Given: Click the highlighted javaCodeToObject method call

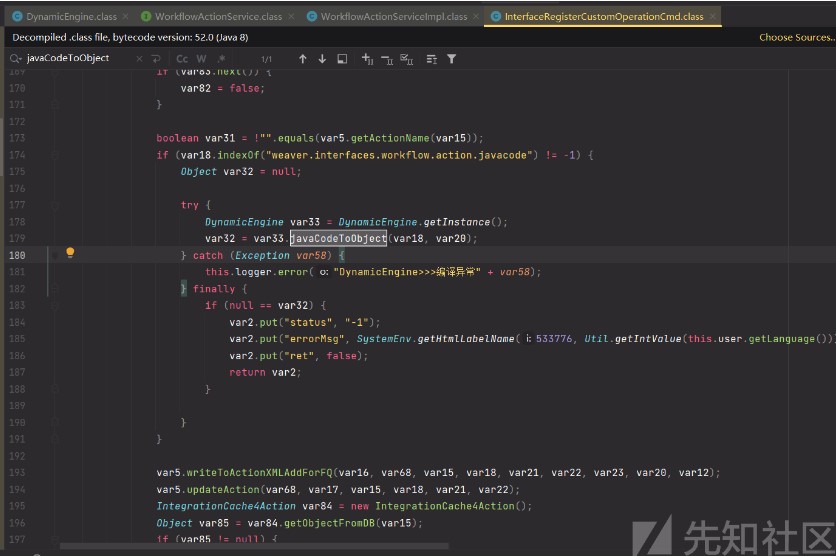Looking at the screenshot, I should [339, 238].
